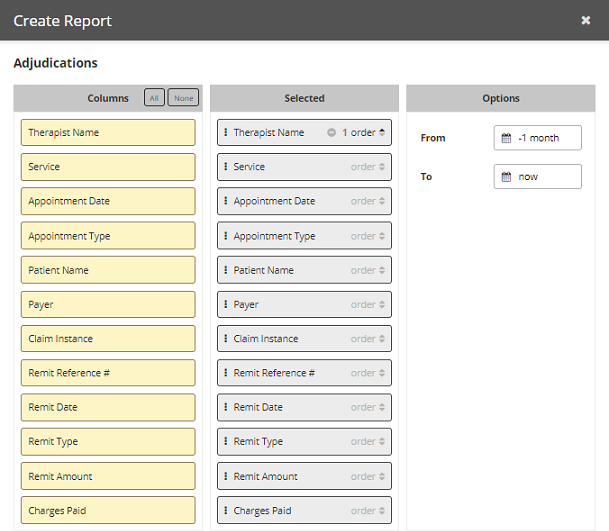Click drag handle of selected Patient Name
This screenshot has width=609, height=531.
[226, 270]
